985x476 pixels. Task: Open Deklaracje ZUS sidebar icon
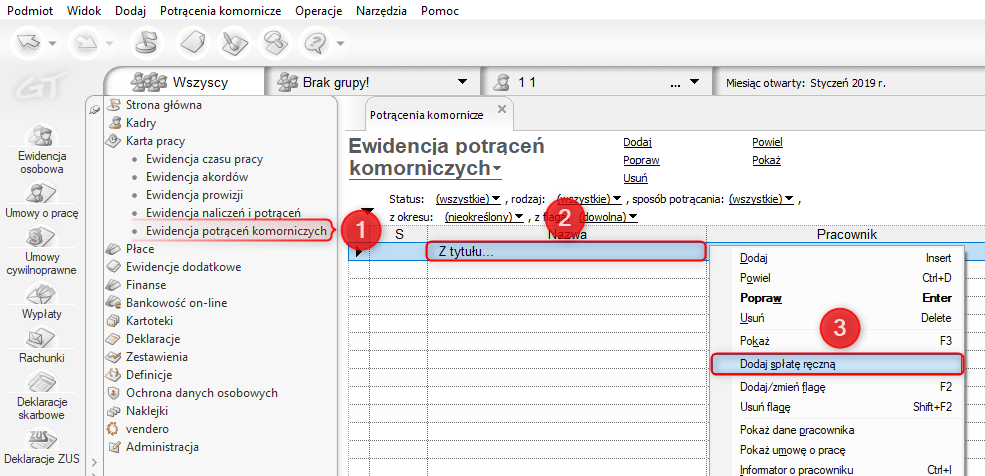tap(41, 446)
